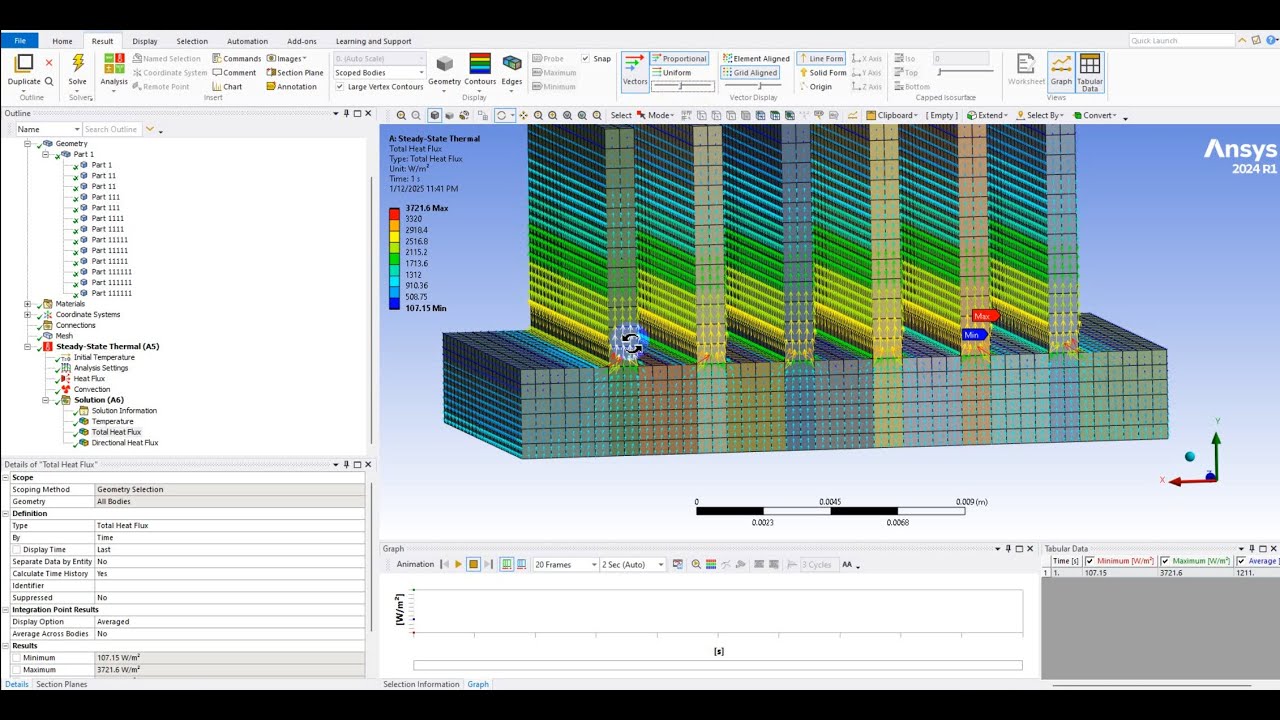Toggle Large Vertex Contours checkbox
Image resolution: width=1280 pixels, height=720 pixels.
pyautogui.click(x=340, y=87)
